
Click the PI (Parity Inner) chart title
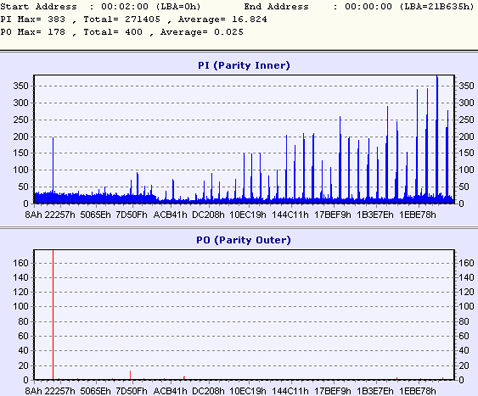point(244,65)
